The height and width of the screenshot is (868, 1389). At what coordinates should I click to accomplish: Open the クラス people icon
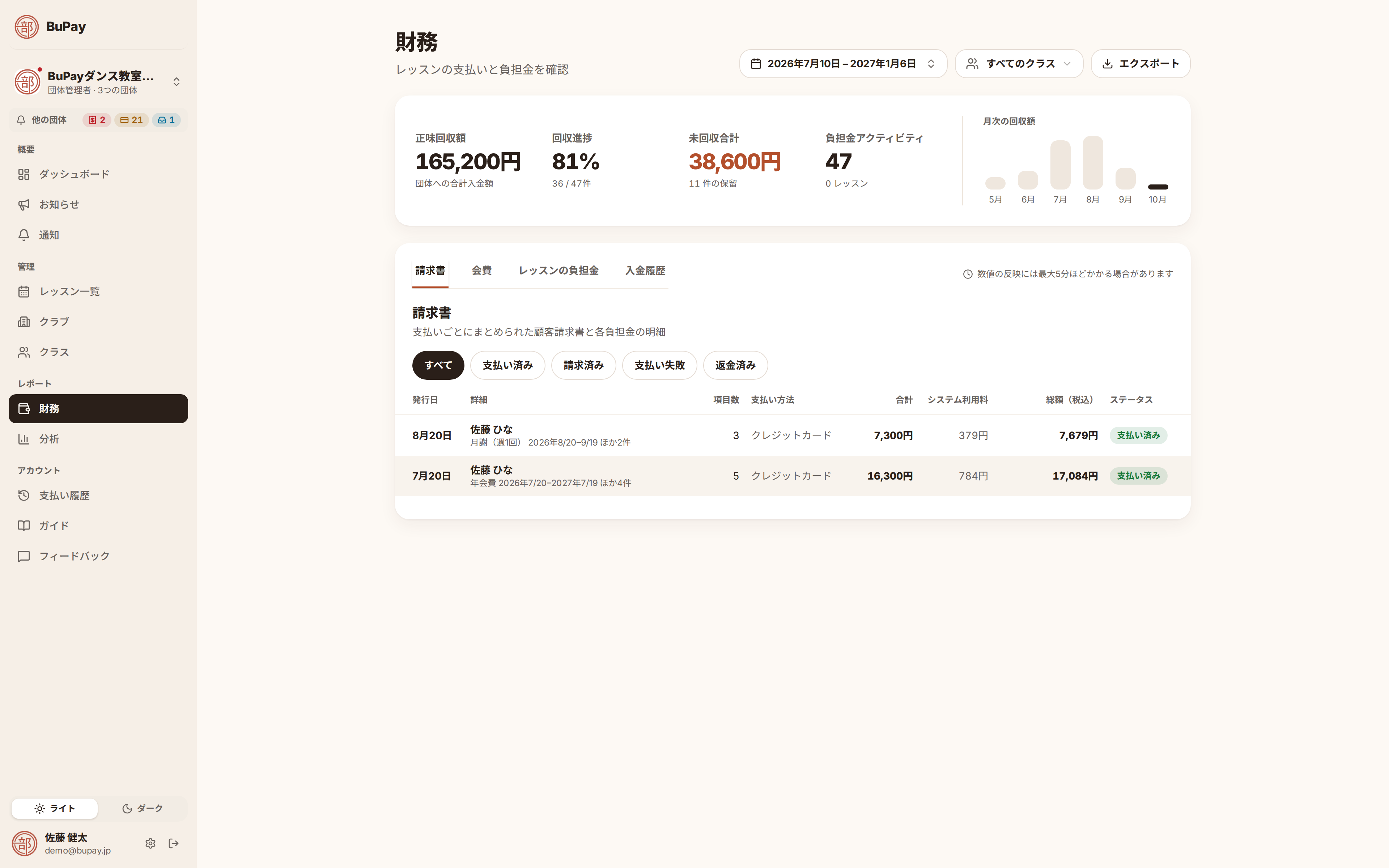tap(24, 352)
